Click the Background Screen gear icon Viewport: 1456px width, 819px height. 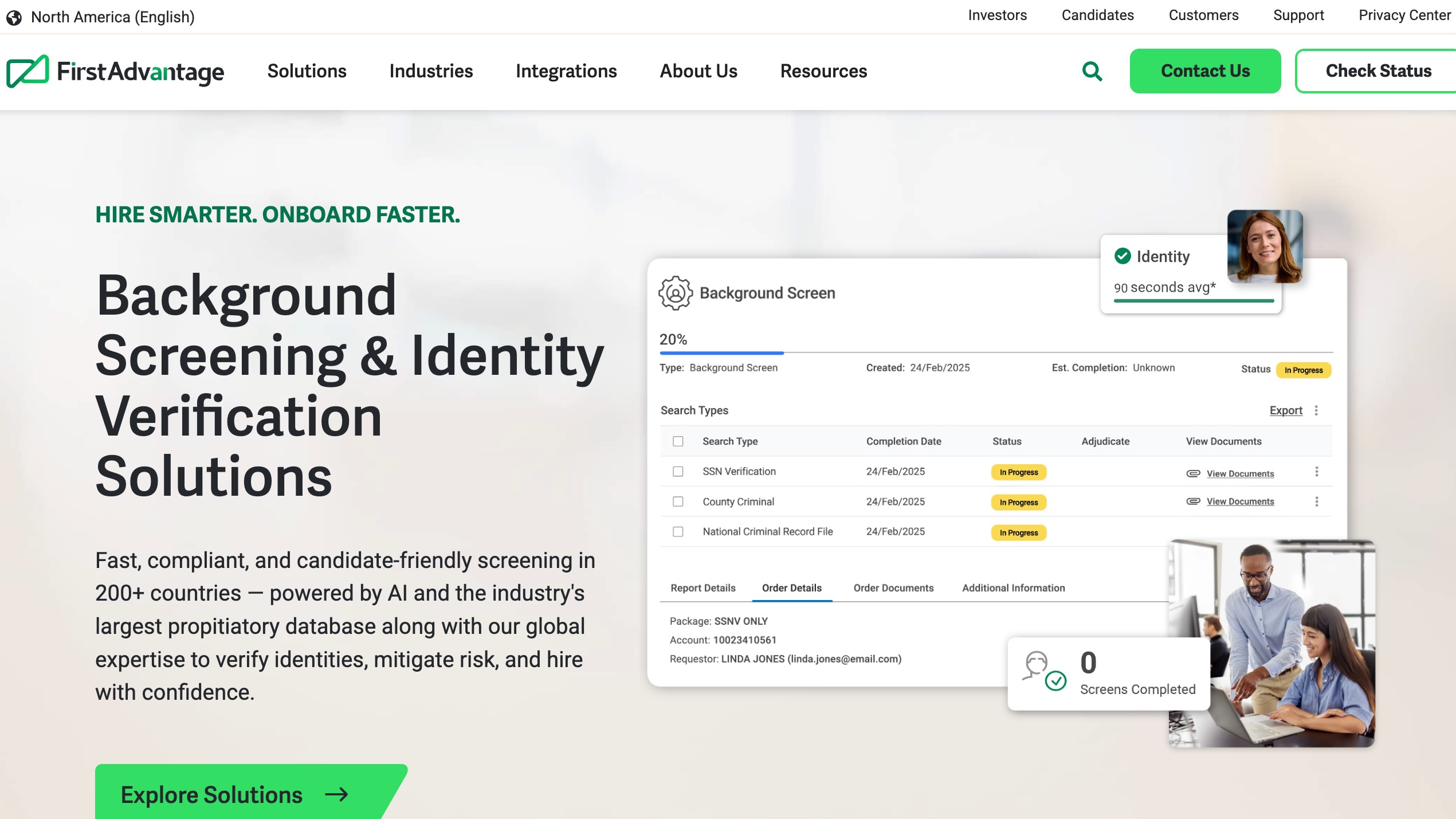[674, 293]
